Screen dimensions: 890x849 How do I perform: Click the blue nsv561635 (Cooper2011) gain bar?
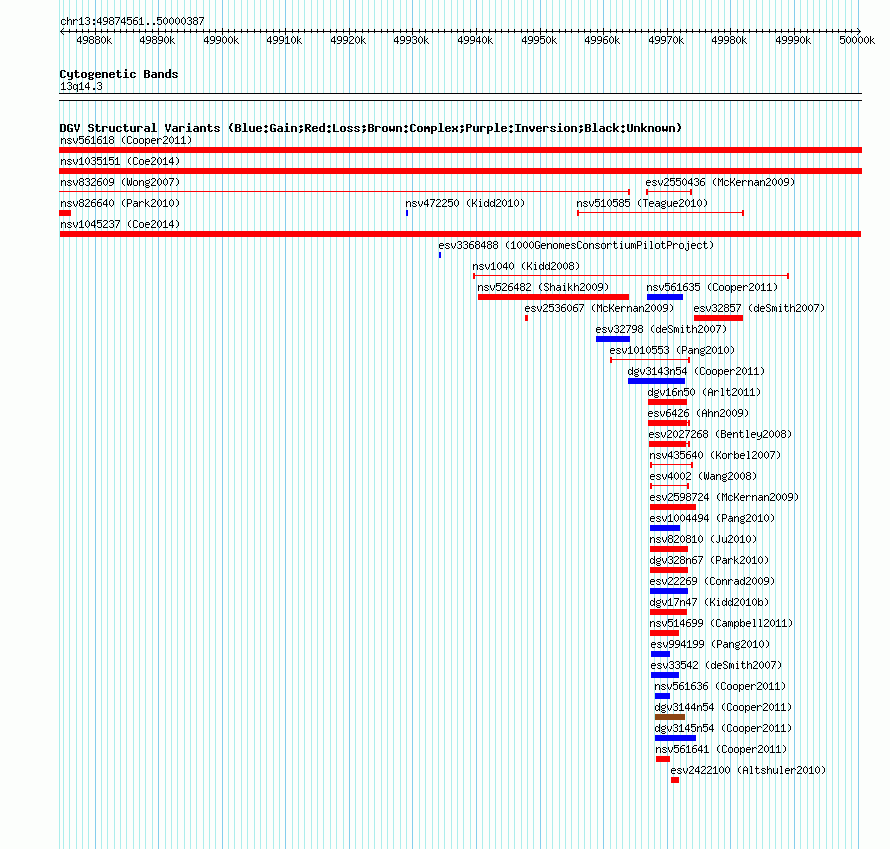click(665, 297)
